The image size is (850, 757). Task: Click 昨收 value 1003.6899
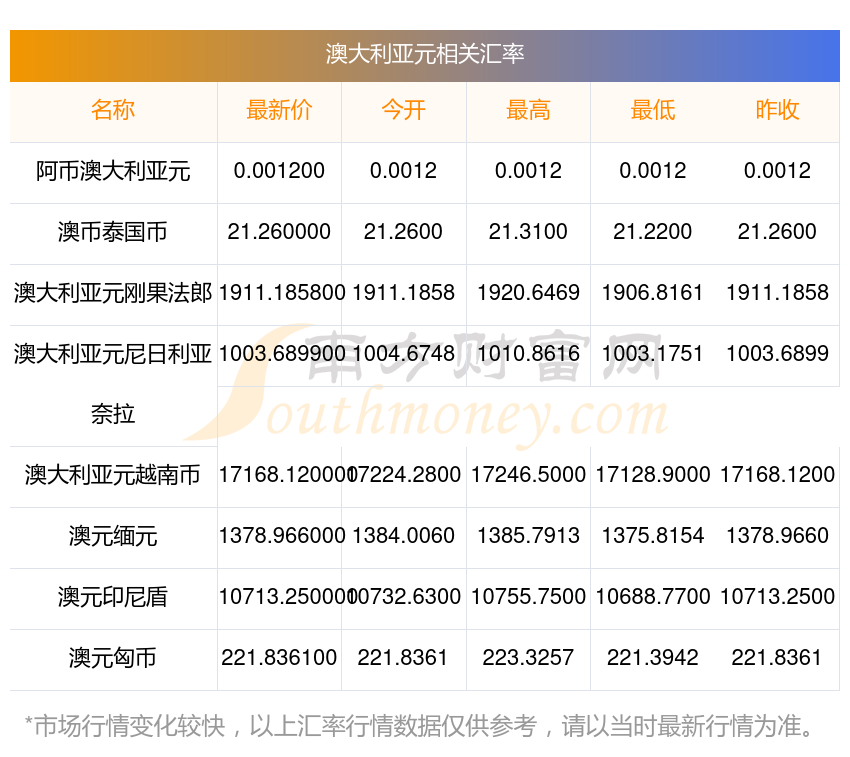(777, 354)
